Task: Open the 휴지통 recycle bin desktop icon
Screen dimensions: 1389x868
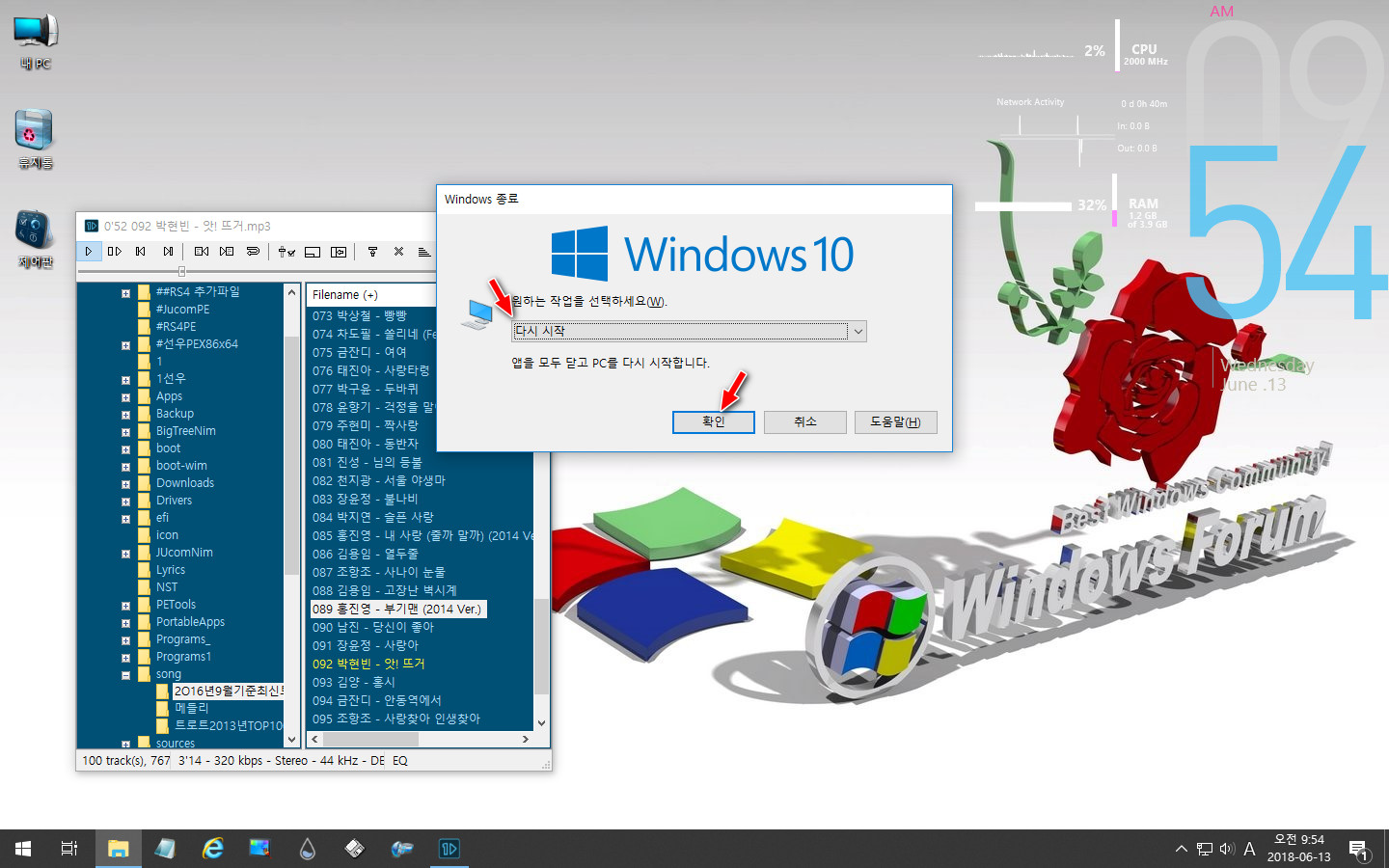Action: point(35,139)
